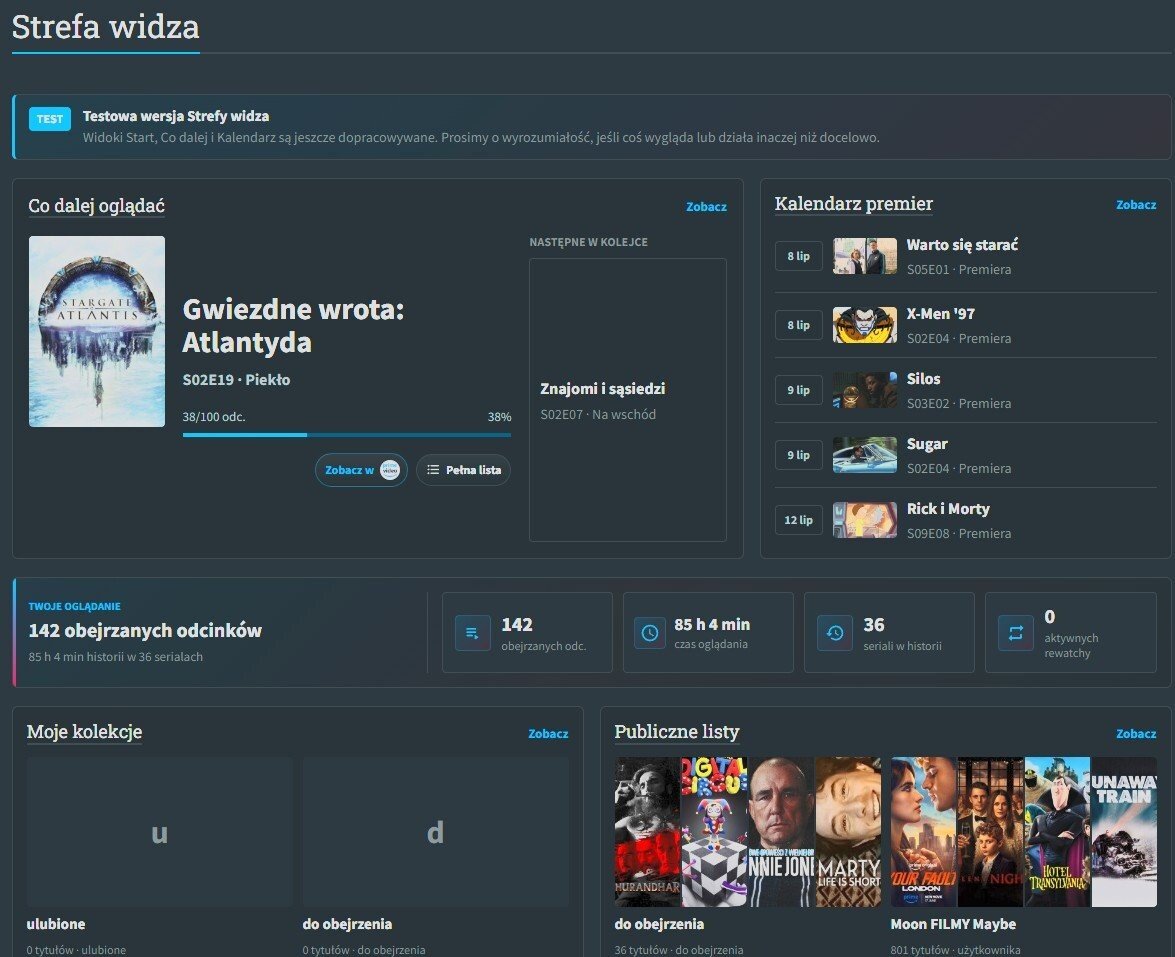Open Moon FILMY Maybe list title
The image size is (1175, 957).
[x=953, y=924]
